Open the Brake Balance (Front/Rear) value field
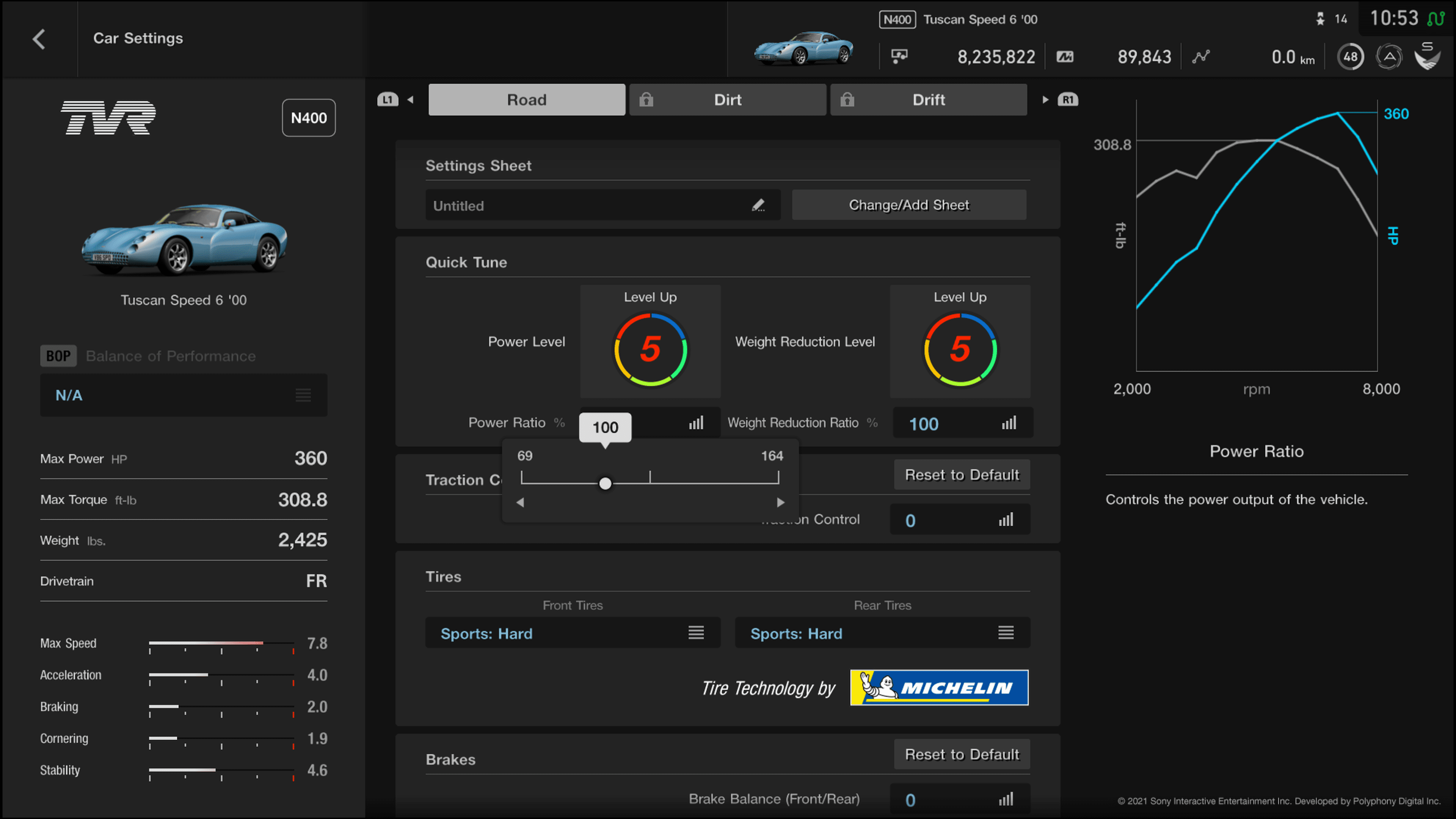 point(960,799)
